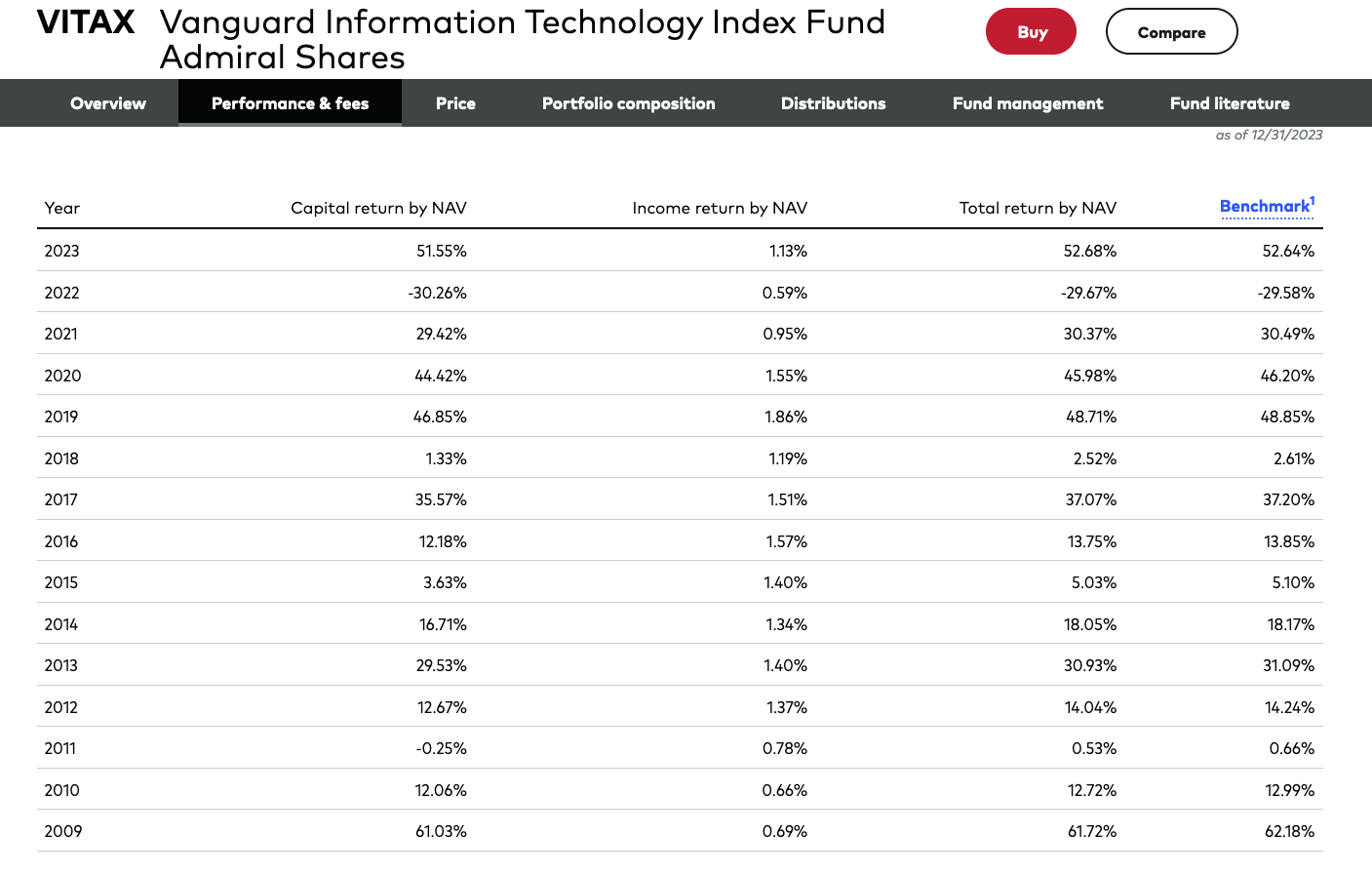This screenshot has height=875, width=1372.
Task: Click the 2018 capital return value 1.33%
Action: click(446, 458)
